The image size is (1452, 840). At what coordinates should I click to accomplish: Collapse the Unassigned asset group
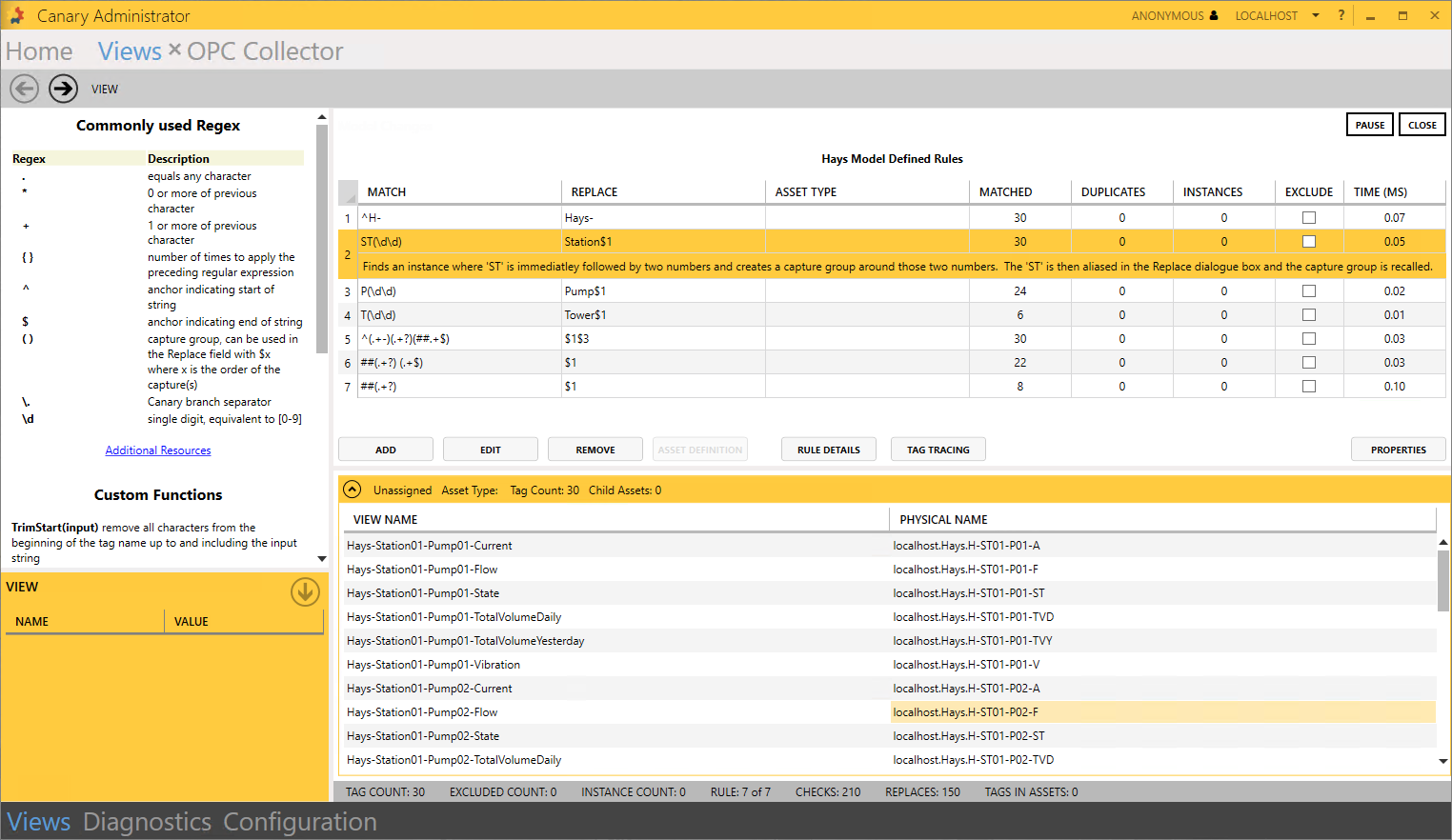click(x=353, y=490)
